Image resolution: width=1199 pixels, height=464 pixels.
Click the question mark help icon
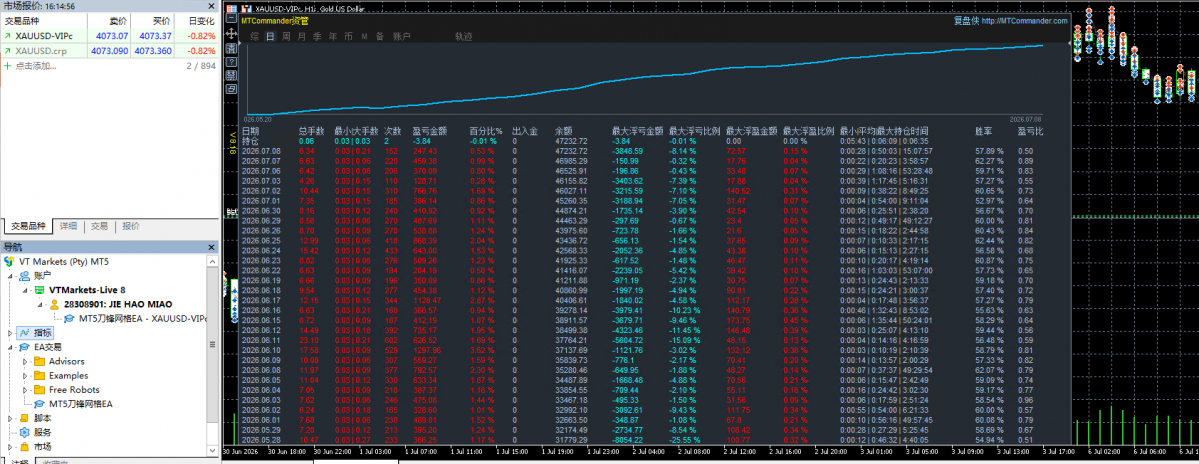(231, 62)
